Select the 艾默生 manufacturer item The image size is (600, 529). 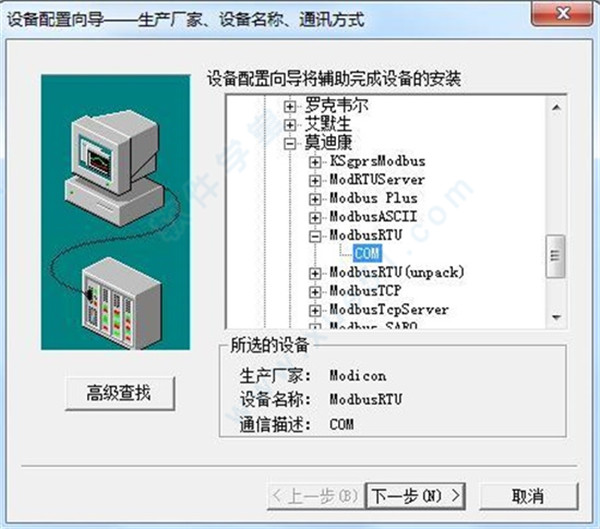click(328, 124)
